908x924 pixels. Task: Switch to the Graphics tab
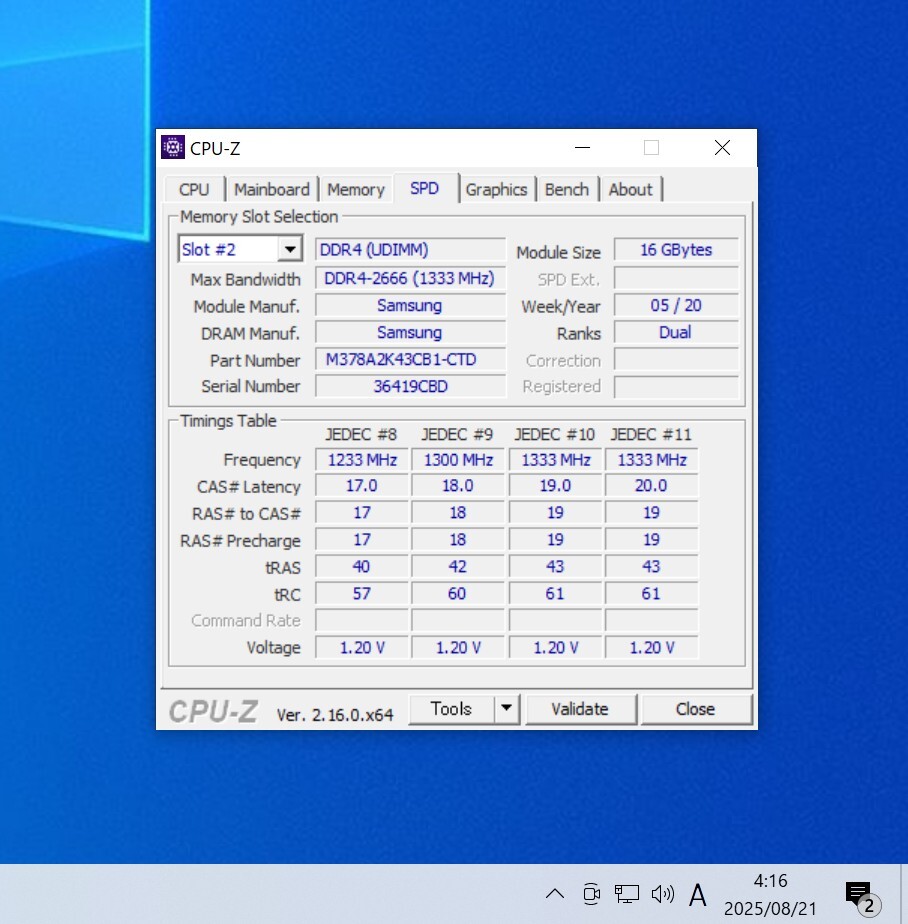(x=496, y=190)
